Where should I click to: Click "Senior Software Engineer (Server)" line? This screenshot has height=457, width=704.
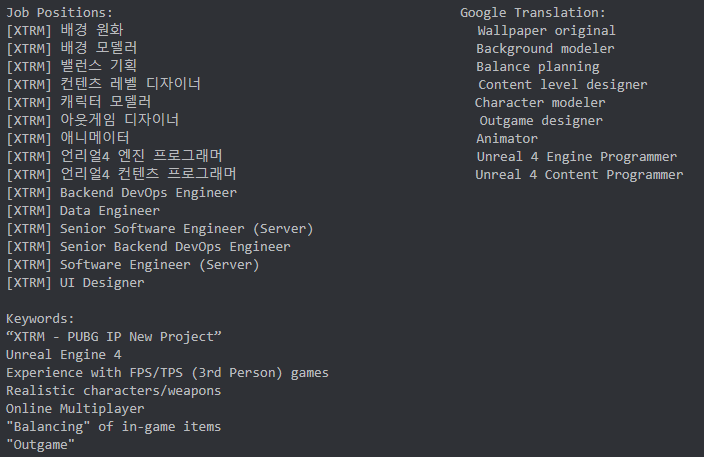coord(160,228)
